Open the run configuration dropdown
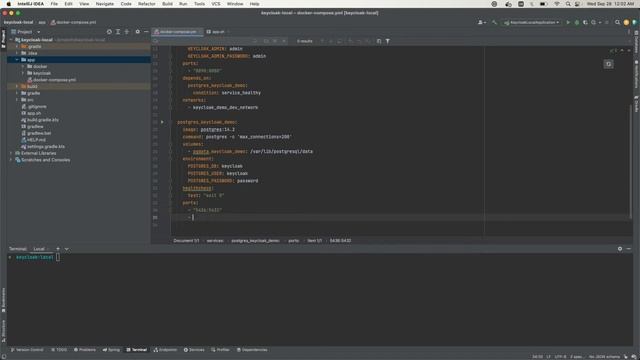This screenshot has height=360, width=640. point(531,22)
